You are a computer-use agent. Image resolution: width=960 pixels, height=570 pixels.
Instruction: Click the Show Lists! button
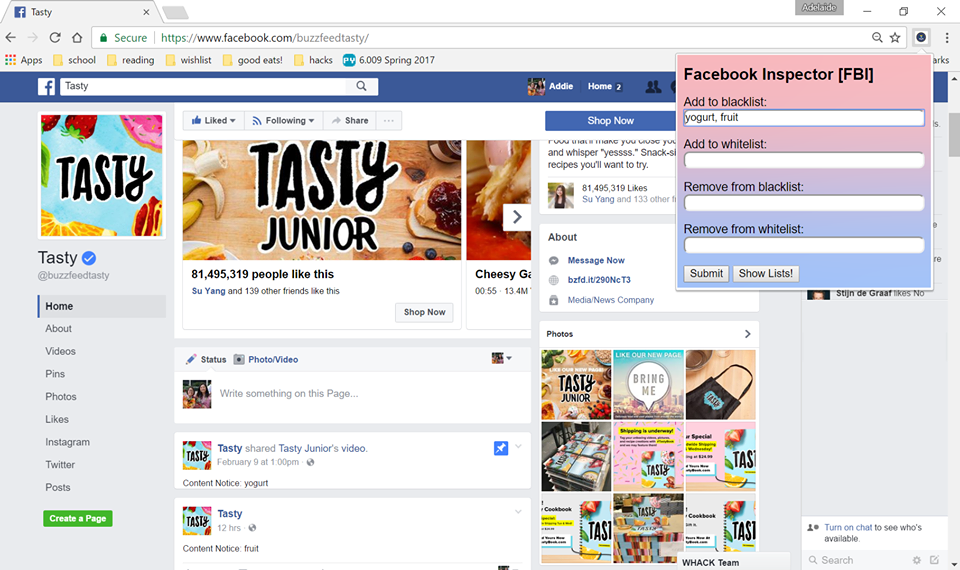click(765, 274)
